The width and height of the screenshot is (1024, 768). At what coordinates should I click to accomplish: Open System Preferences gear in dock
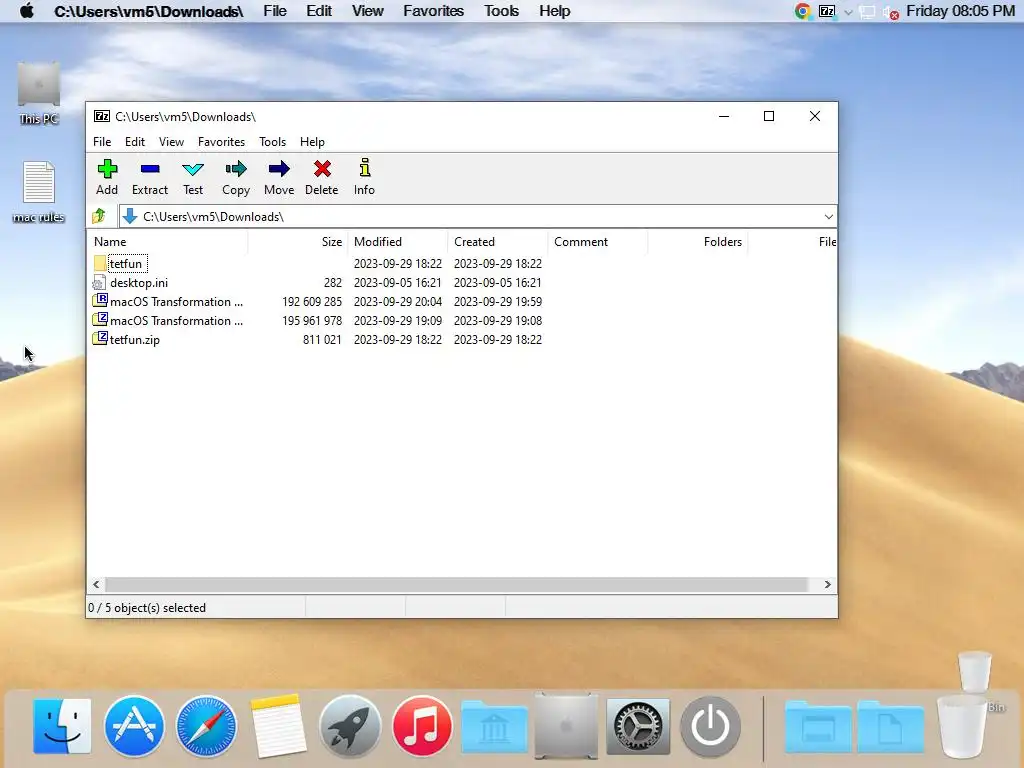coord(638,726)
